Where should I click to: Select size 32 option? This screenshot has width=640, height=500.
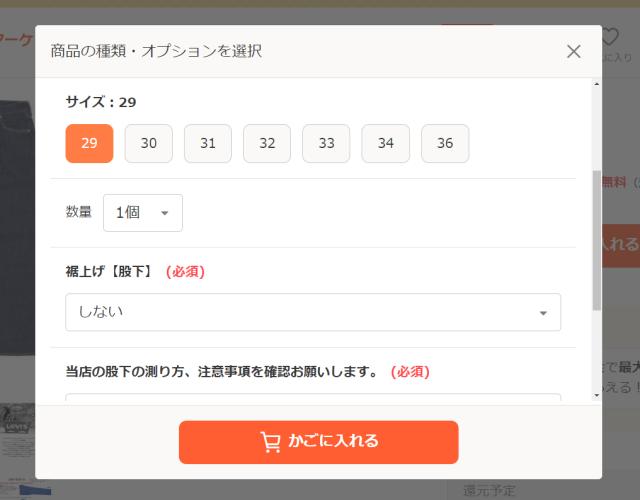coord(267,143)
